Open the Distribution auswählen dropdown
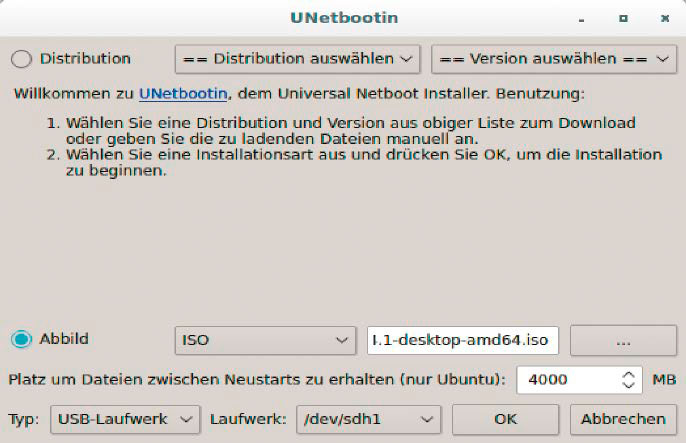 click(x=298, y=59)
